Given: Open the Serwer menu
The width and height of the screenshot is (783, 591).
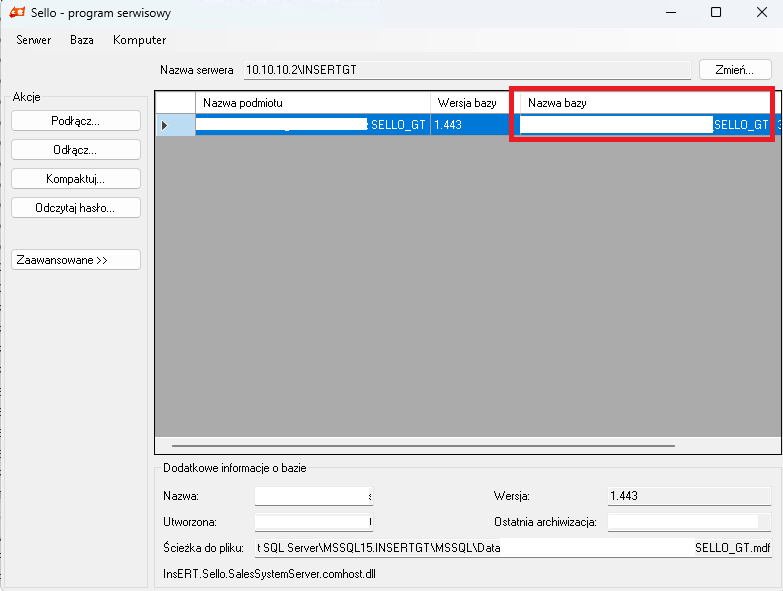Looking at the screenshot, I should point(33,40).
